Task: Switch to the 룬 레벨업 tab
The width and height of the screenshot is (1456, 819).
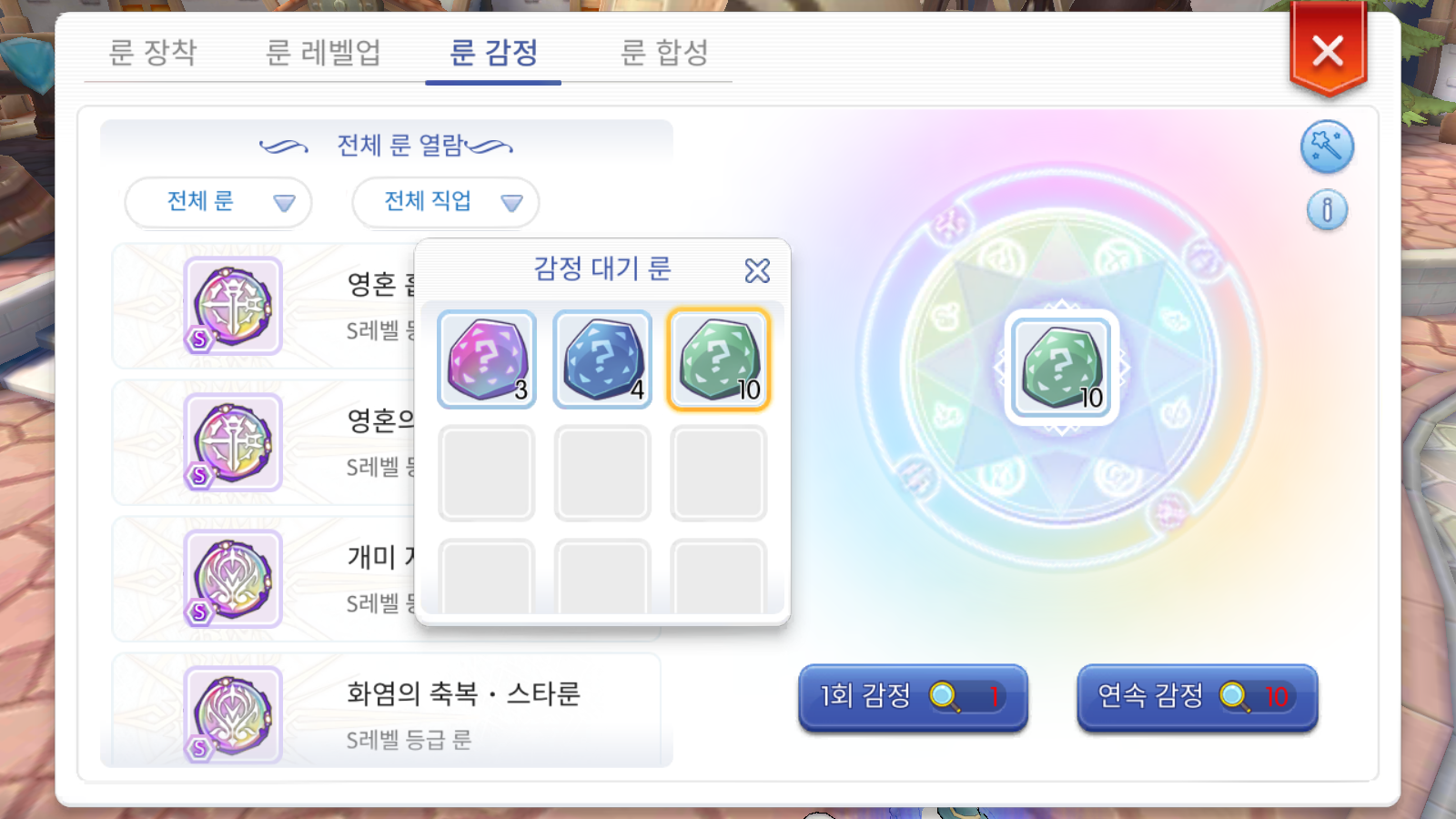Action: (x=323, y=52)
